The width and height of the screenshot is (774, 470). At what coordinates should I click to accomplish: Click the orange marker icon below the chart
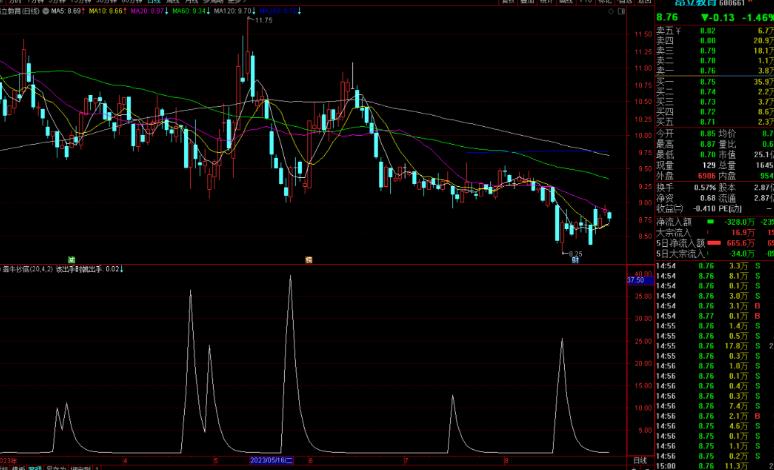coord(309,260)
